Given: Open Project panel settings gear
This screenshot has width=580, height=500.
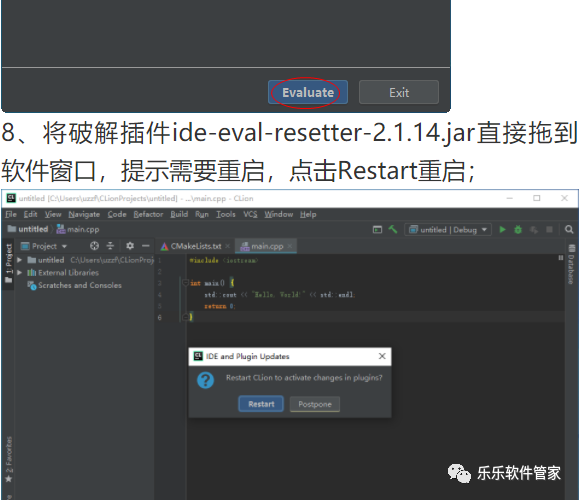Looking at the screenshot, I should coord(130,246).
